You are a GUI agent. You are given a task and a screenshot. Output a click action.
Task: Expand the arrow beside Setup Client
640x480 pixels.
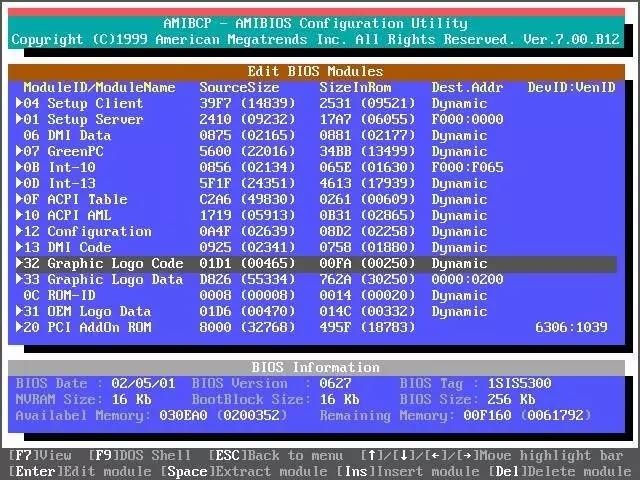(x=19, y=104)
